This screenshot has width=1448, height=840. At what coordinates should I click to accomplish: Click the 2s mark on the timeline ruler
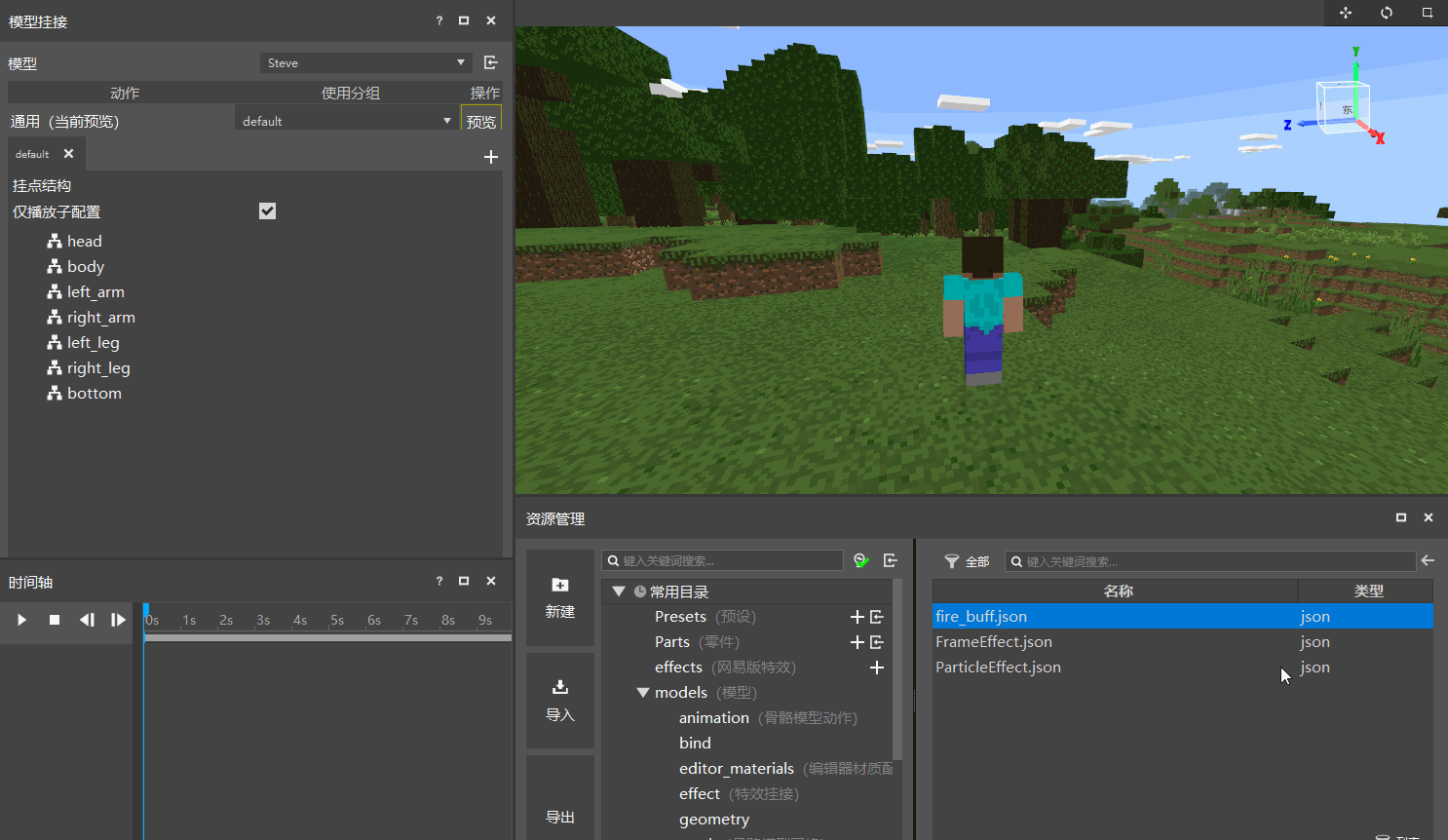click(226, 620)
